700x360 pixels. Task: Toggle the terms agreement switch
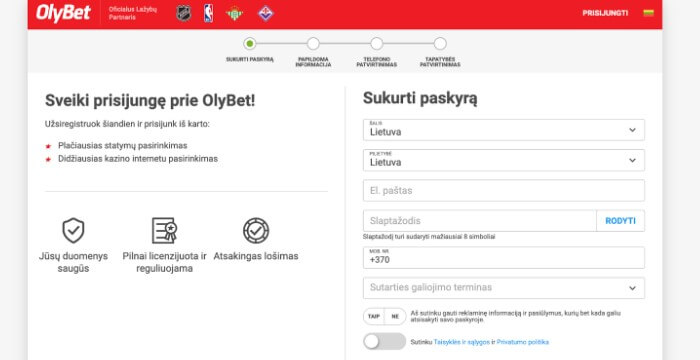click(x=384, y=342)
